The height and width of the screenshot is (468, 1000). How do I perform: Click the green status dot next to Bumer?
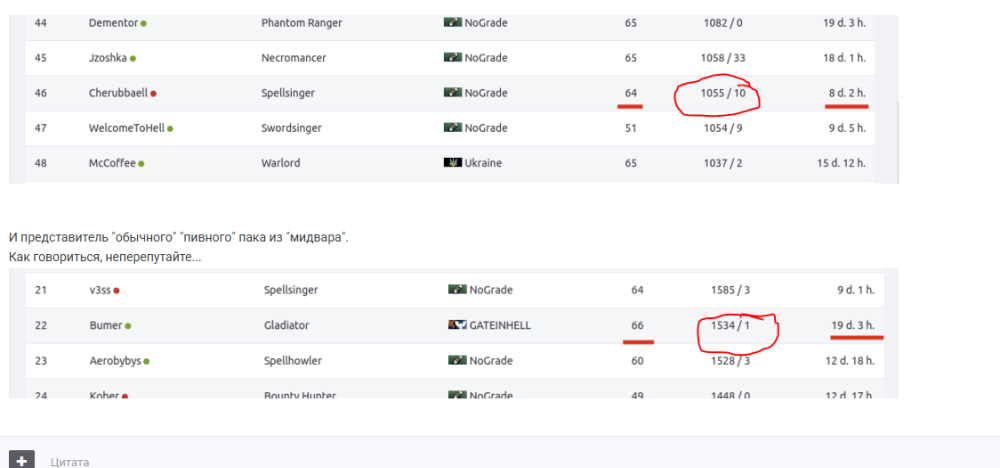pyautogui.click(x=128, y=325)
